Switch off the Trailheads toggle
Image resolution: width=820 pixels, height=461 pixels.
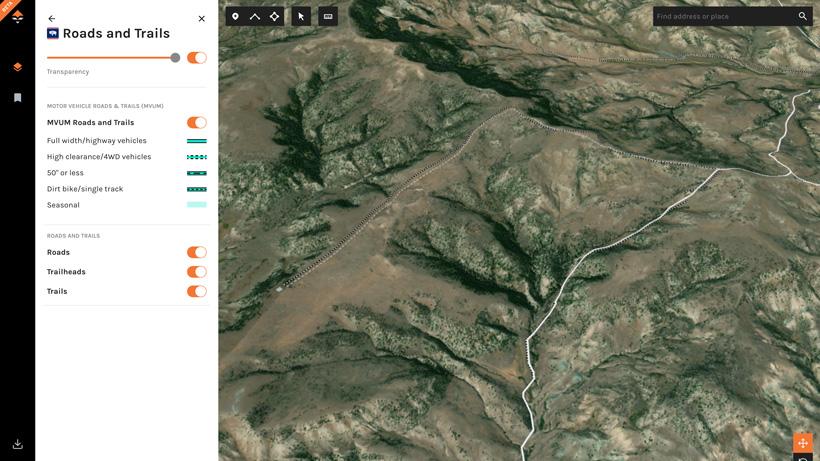tap(197, 272)
